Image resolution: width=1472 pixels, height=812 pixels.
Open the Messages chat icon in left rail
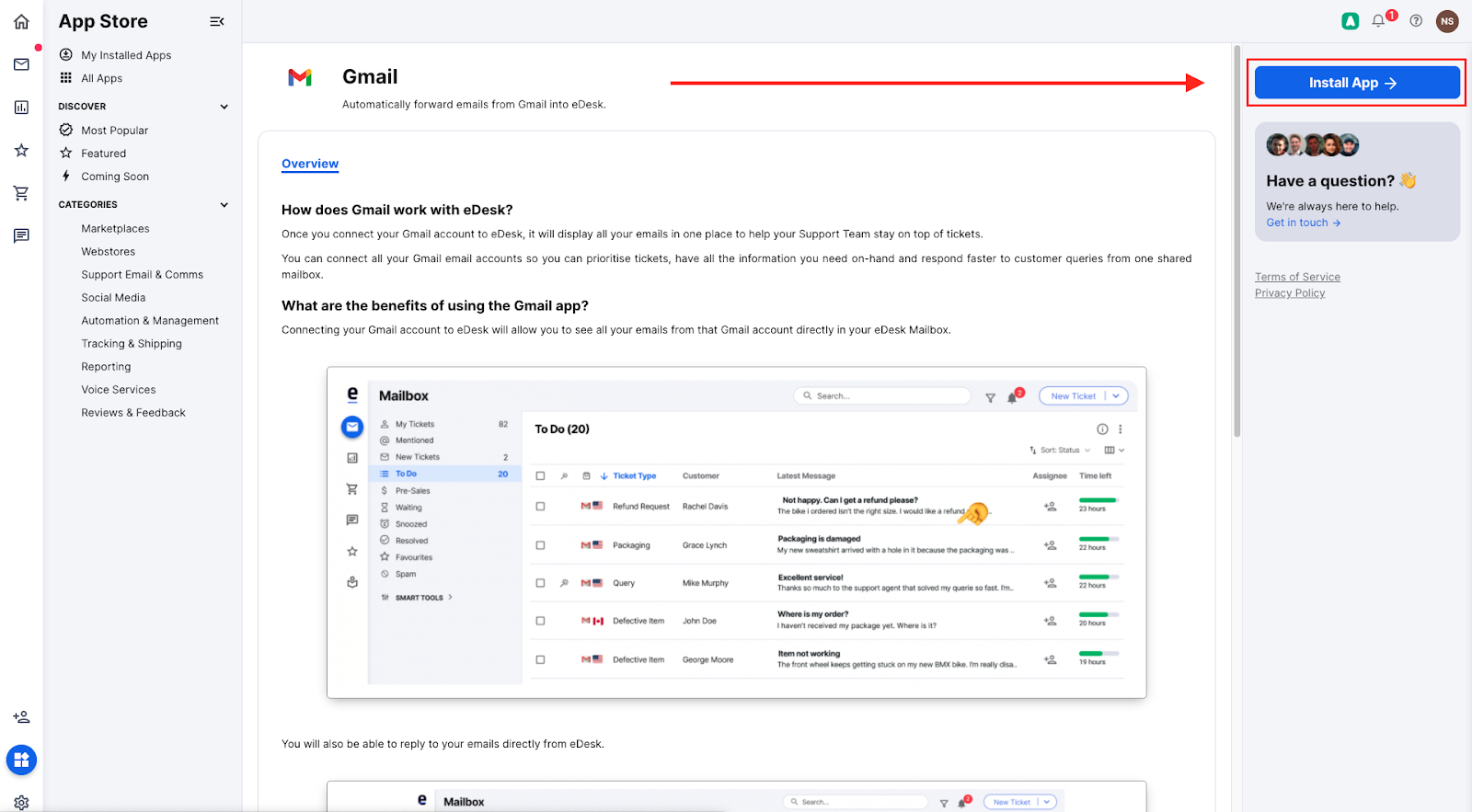[21, 236]
